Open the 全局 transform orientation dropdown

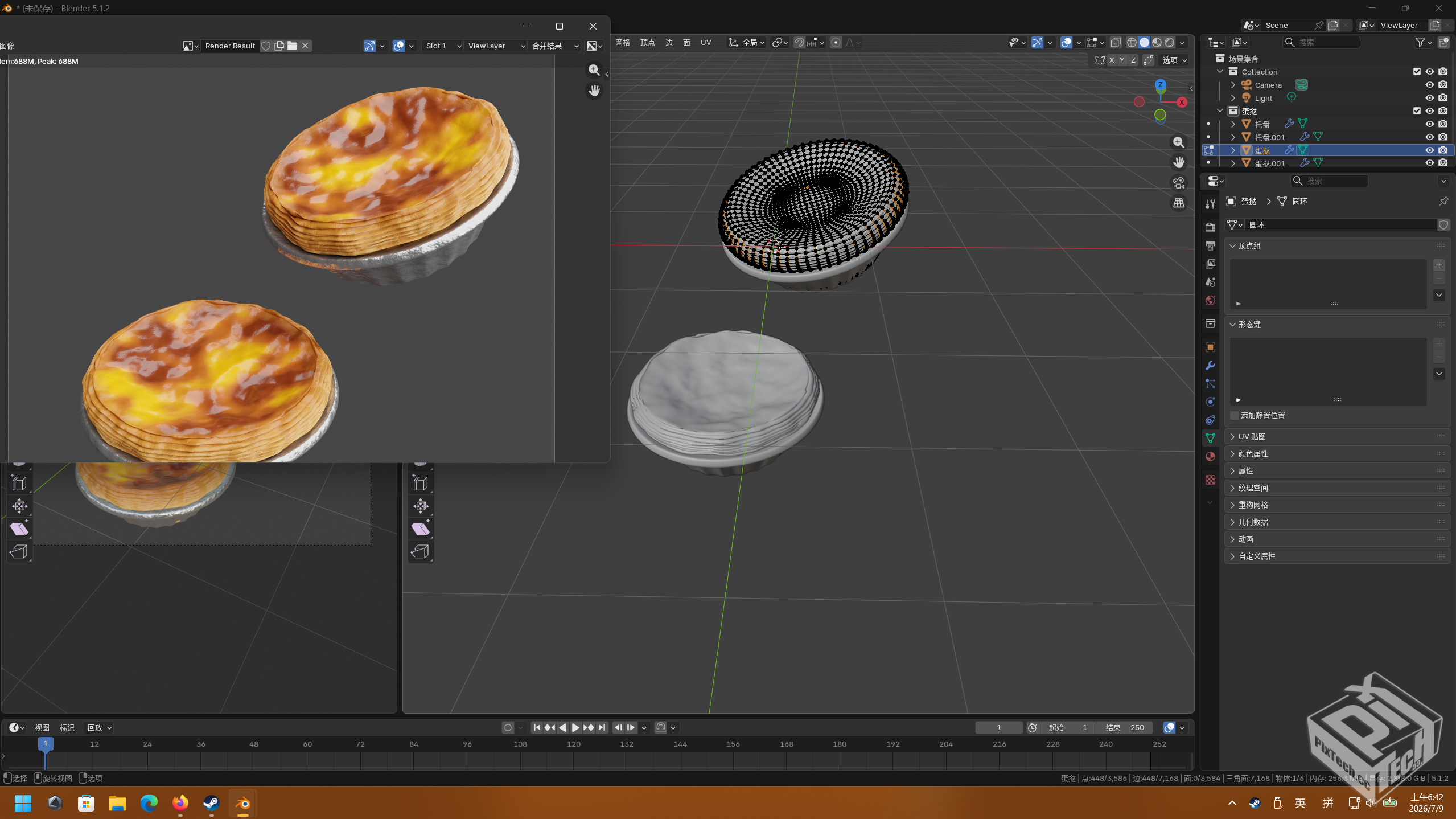coord(746,43)
